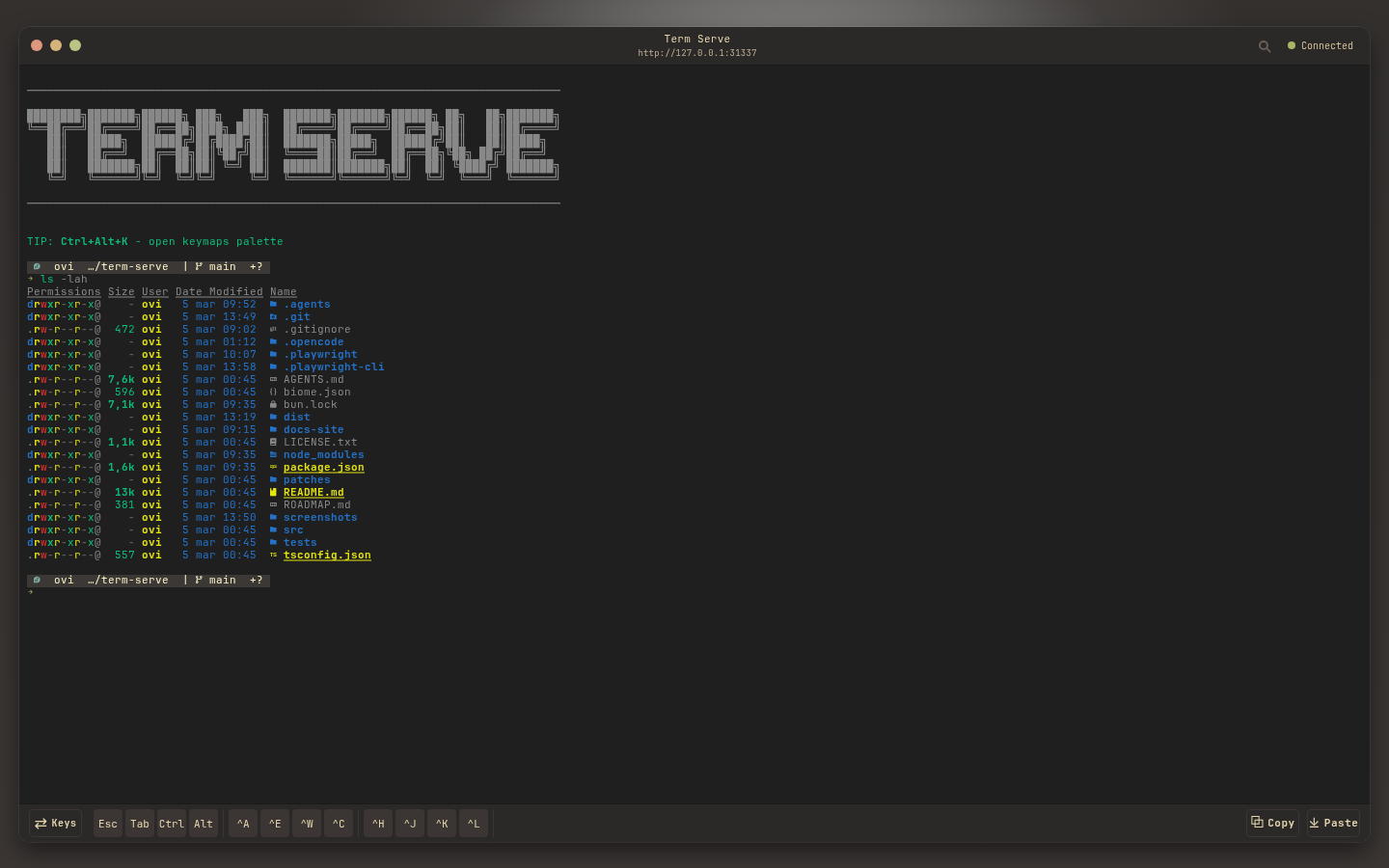Open search with the magnifier icon
The width and height of the screenshot is (1389, 868).
pyautogui.click(x=1265, y=45)
